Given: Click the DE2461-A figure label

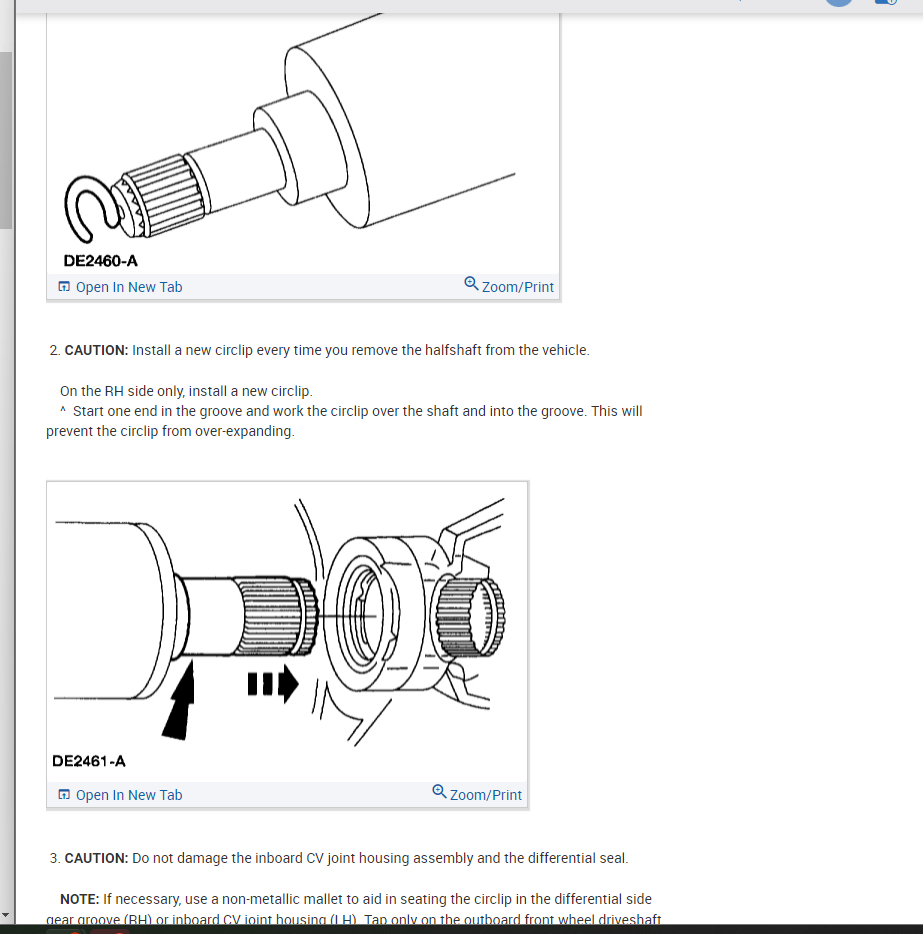Looking at the screenshot, I should coord(89,761).
